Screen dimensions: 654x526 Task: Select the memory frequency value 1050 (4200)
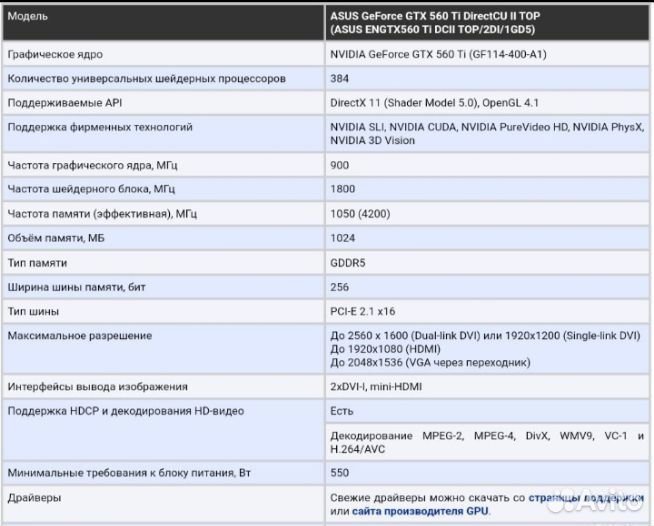click(x=360, y=214)
